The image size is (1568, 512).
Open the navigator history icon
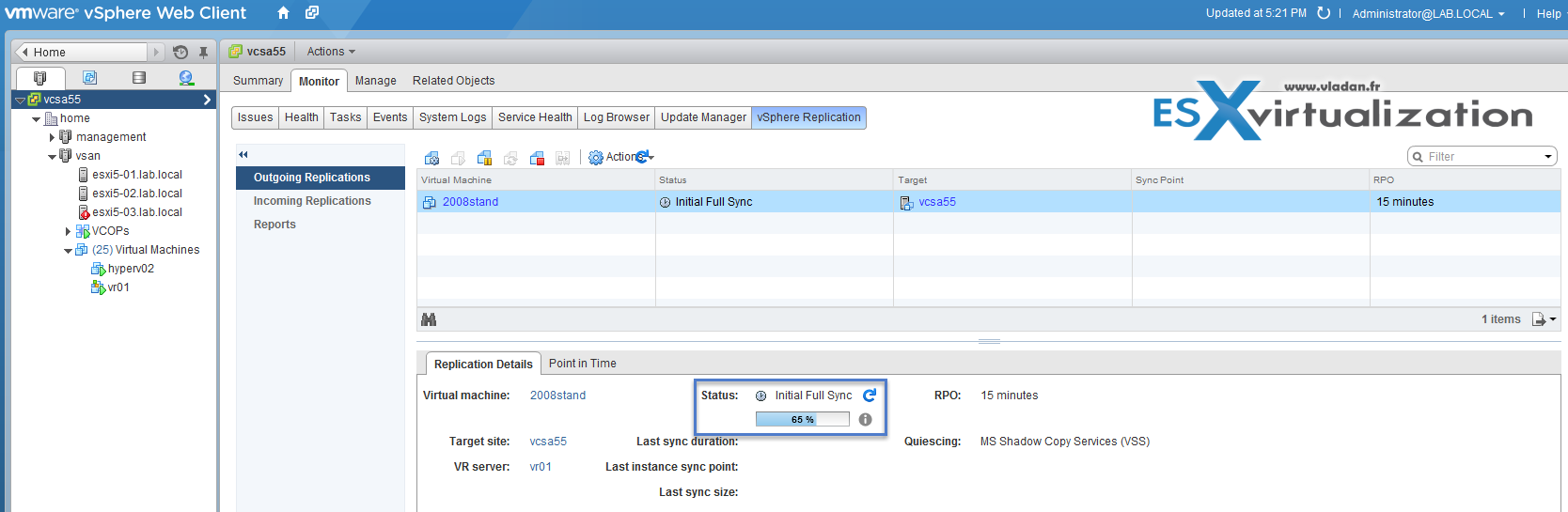[x=180, y=53]
